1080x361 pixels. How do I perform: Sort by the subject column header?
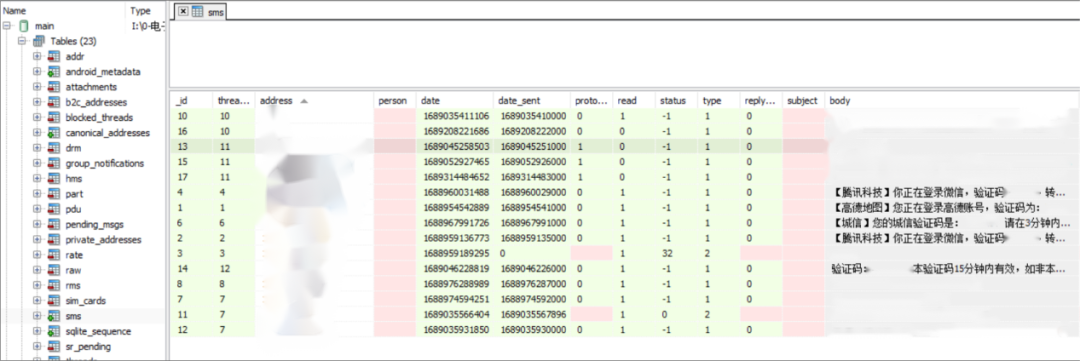[x=804, y=101]
